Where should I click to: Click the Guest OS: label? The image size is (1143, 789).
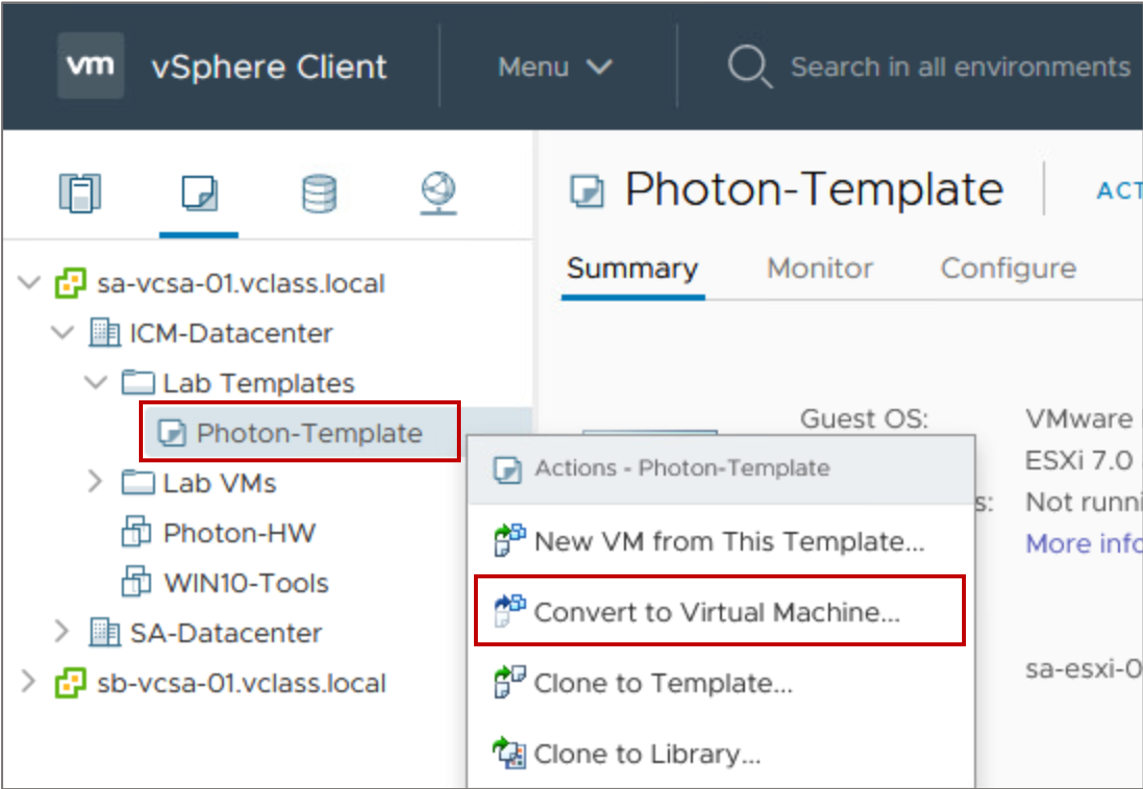point(864,419)
